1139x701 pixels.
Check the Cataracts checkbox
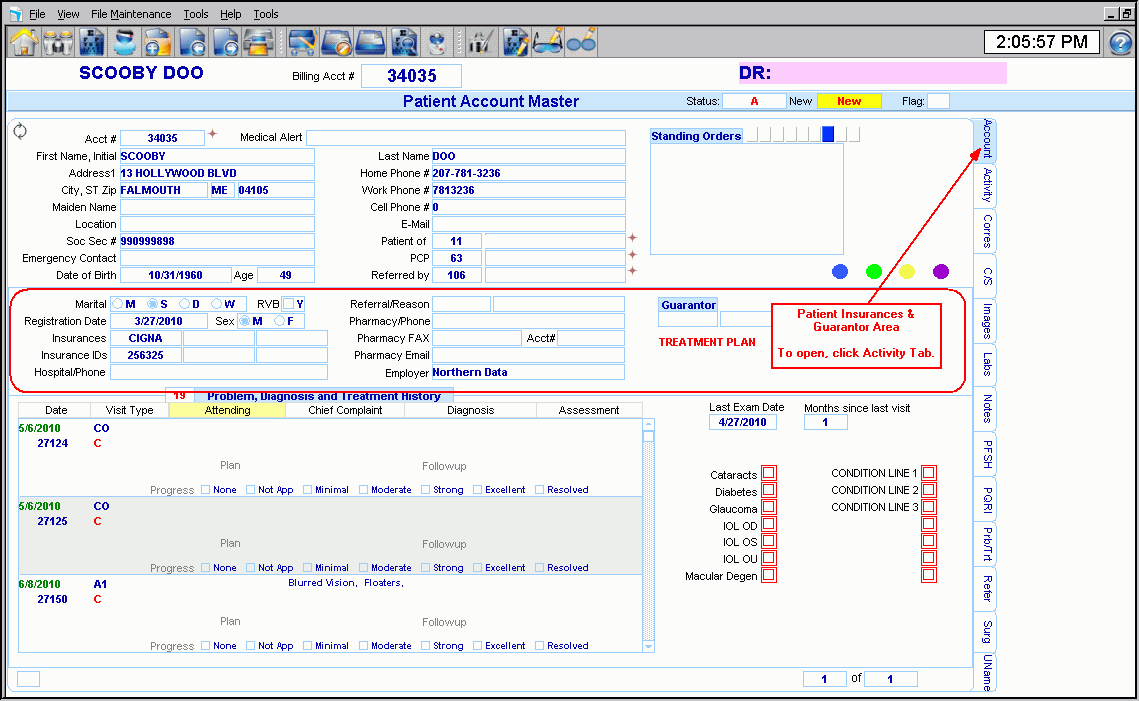click(x=769, y=473)
